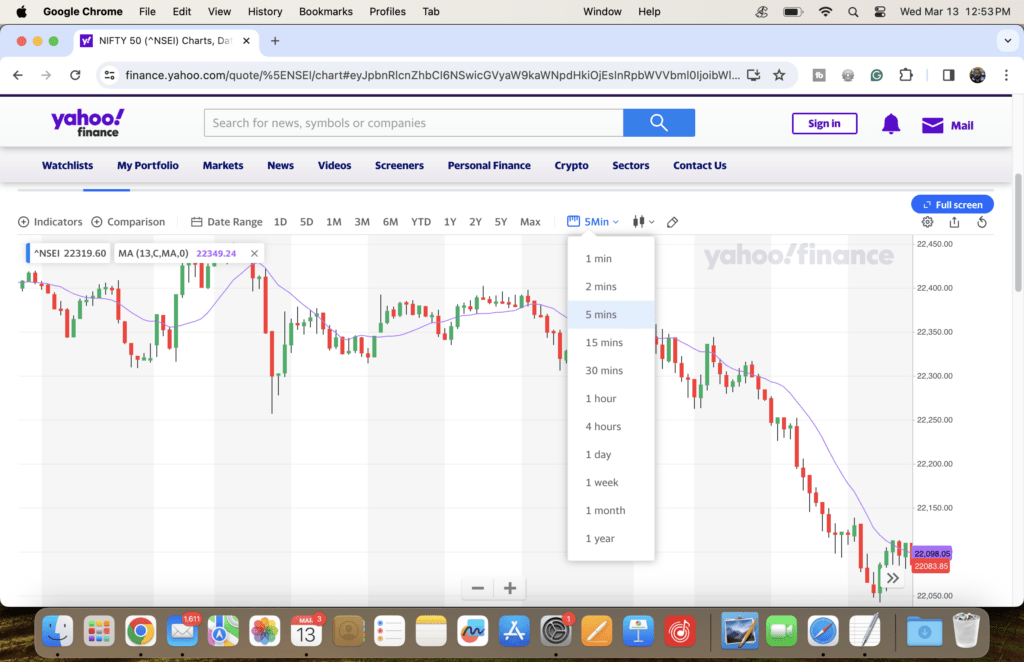
Task: Set range to 1Y
Action: pyautogui.click(x=450, y=222)
